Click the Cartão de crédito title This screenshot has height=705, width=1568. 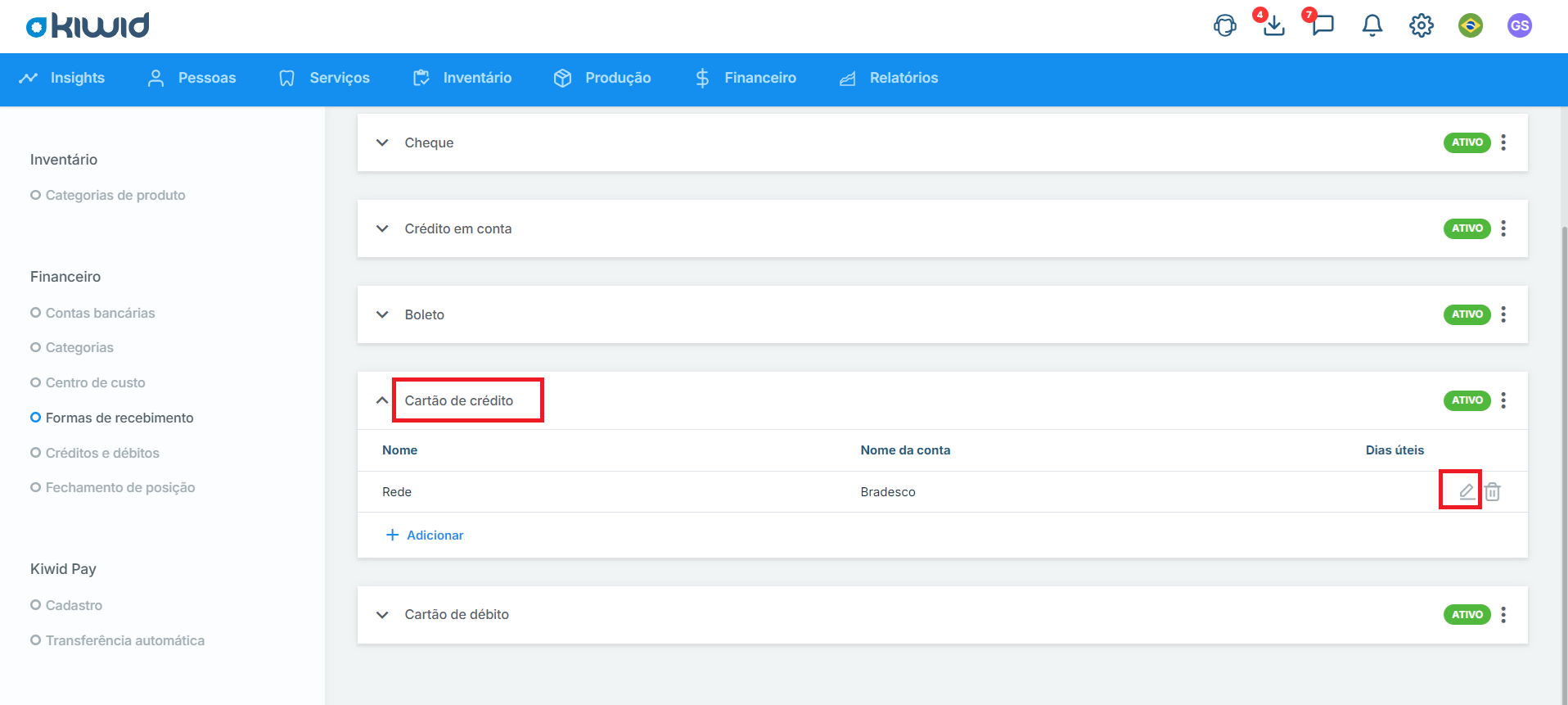(459, 400)
